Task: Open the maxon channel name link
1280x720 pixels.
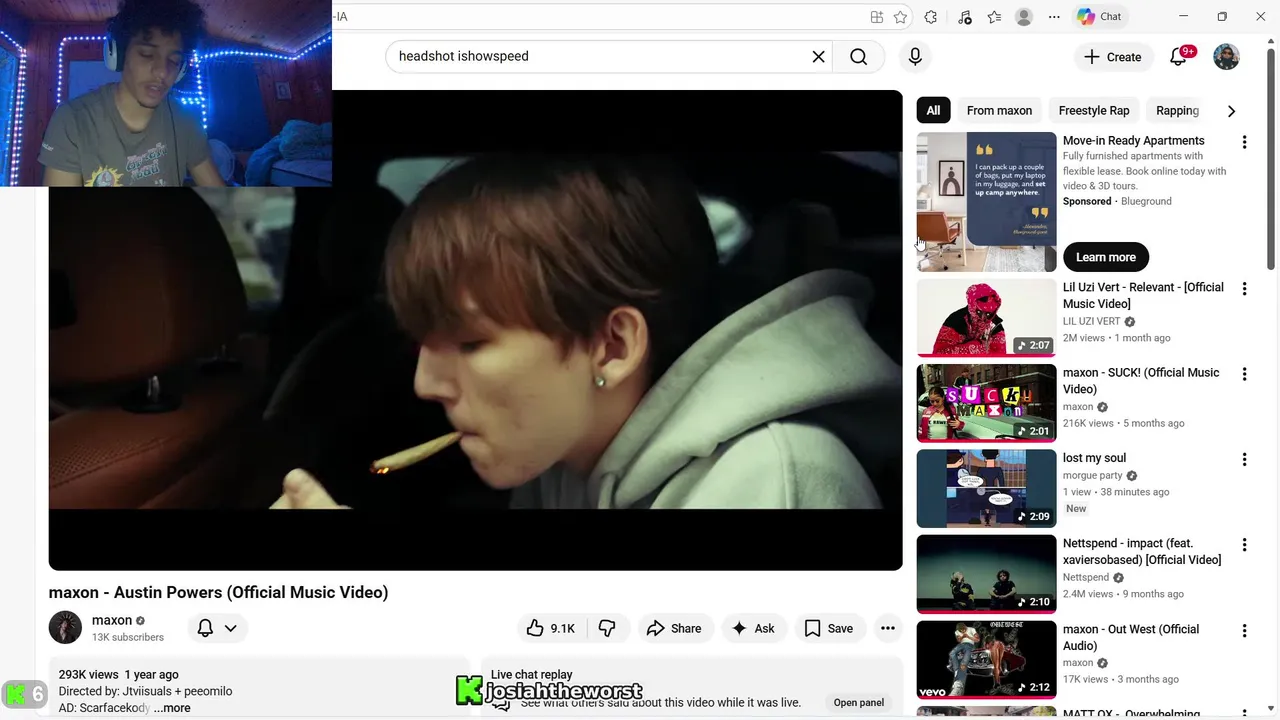Action: 112,620
